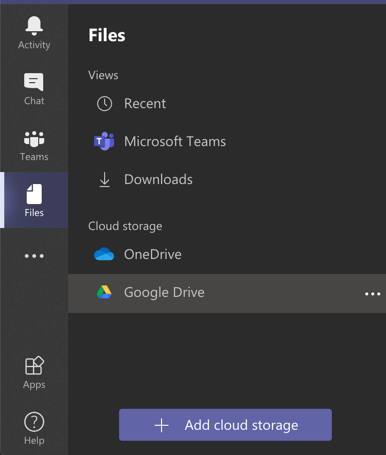Open Google Drive cloud storage
Image resolution: width=386 pixels, height=455 pixels.
(227, 293)
